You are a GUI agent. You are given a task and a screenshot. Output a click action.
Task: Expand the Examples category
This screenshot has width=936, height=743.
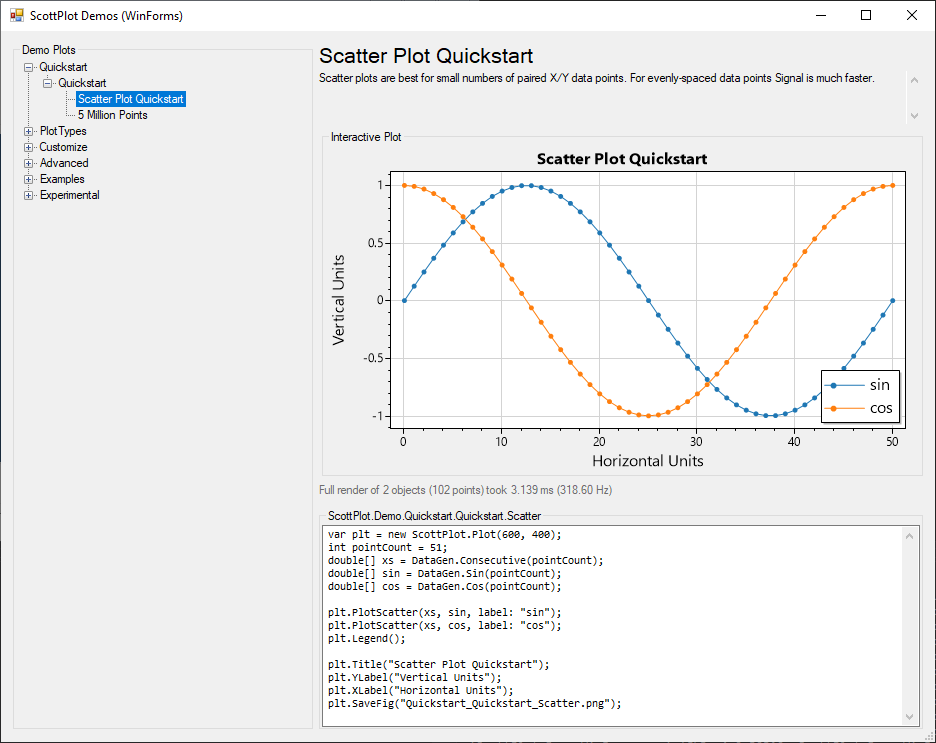29,179
